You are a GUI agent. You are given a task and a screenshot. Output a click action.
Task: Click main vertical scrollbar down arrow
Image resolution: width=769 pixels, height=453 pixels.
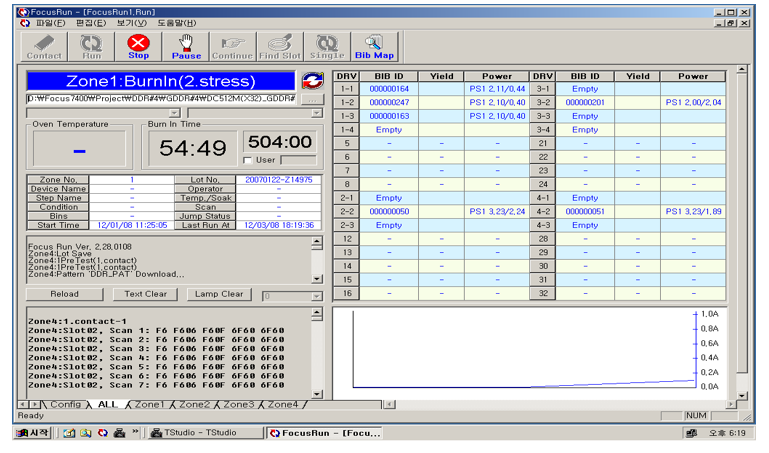pos(742,395)
